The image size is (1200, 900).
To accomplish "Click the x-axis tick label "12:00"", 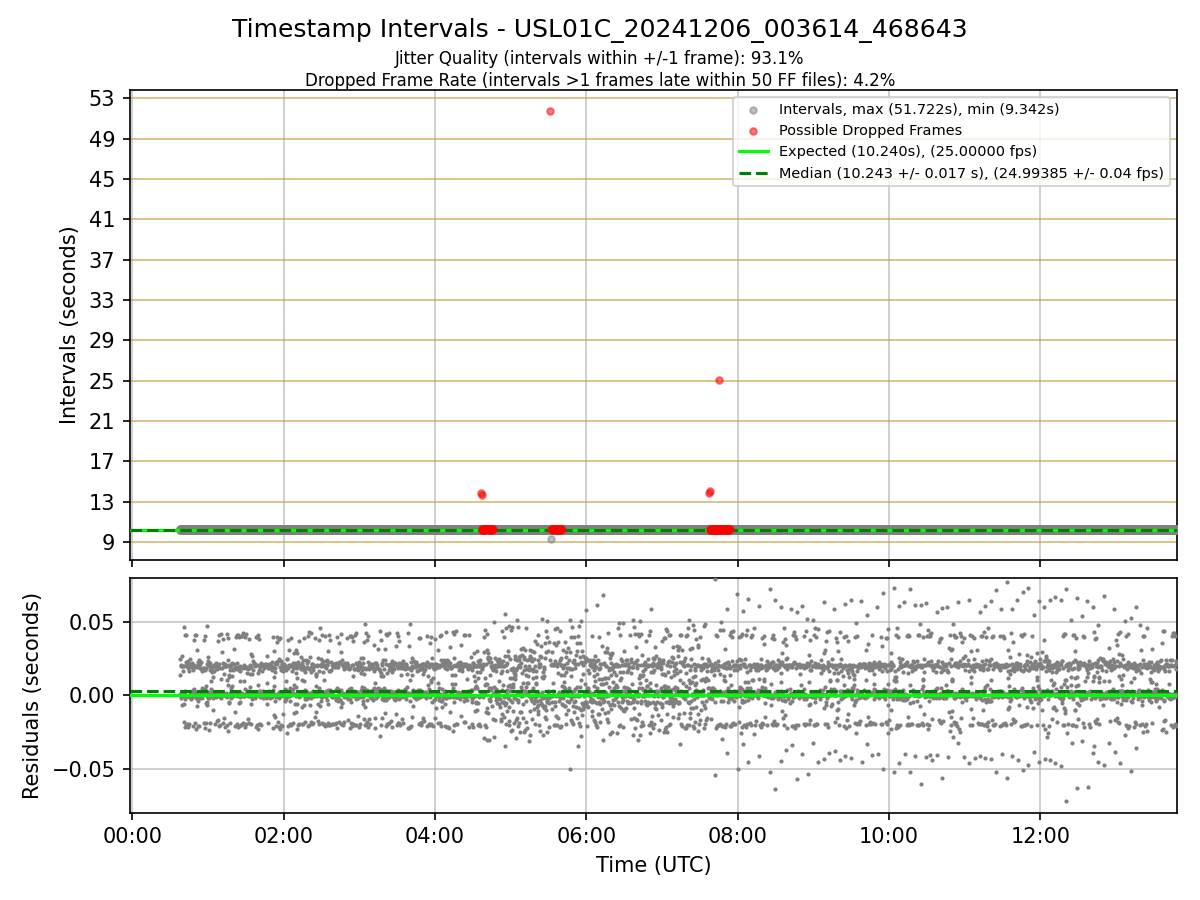I will click(x=1040, y=835).
